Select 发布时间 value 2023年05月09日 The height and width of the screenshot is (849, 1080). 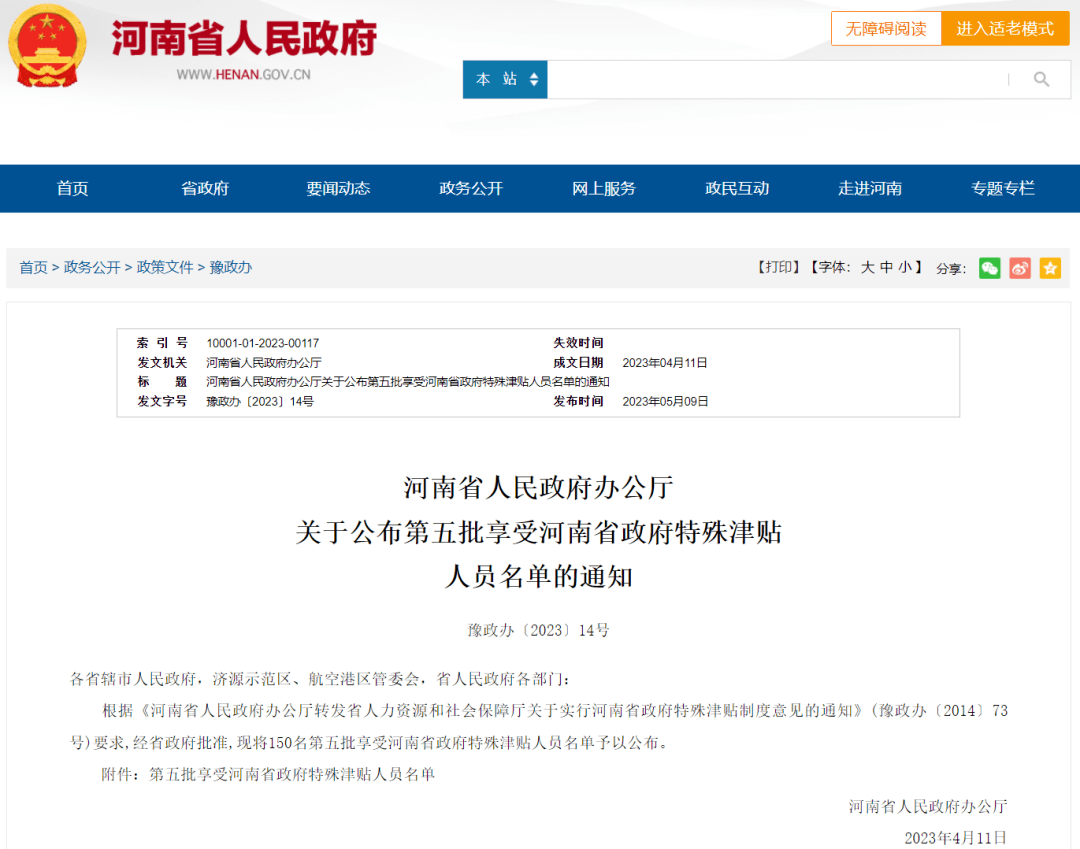(665, 401)
